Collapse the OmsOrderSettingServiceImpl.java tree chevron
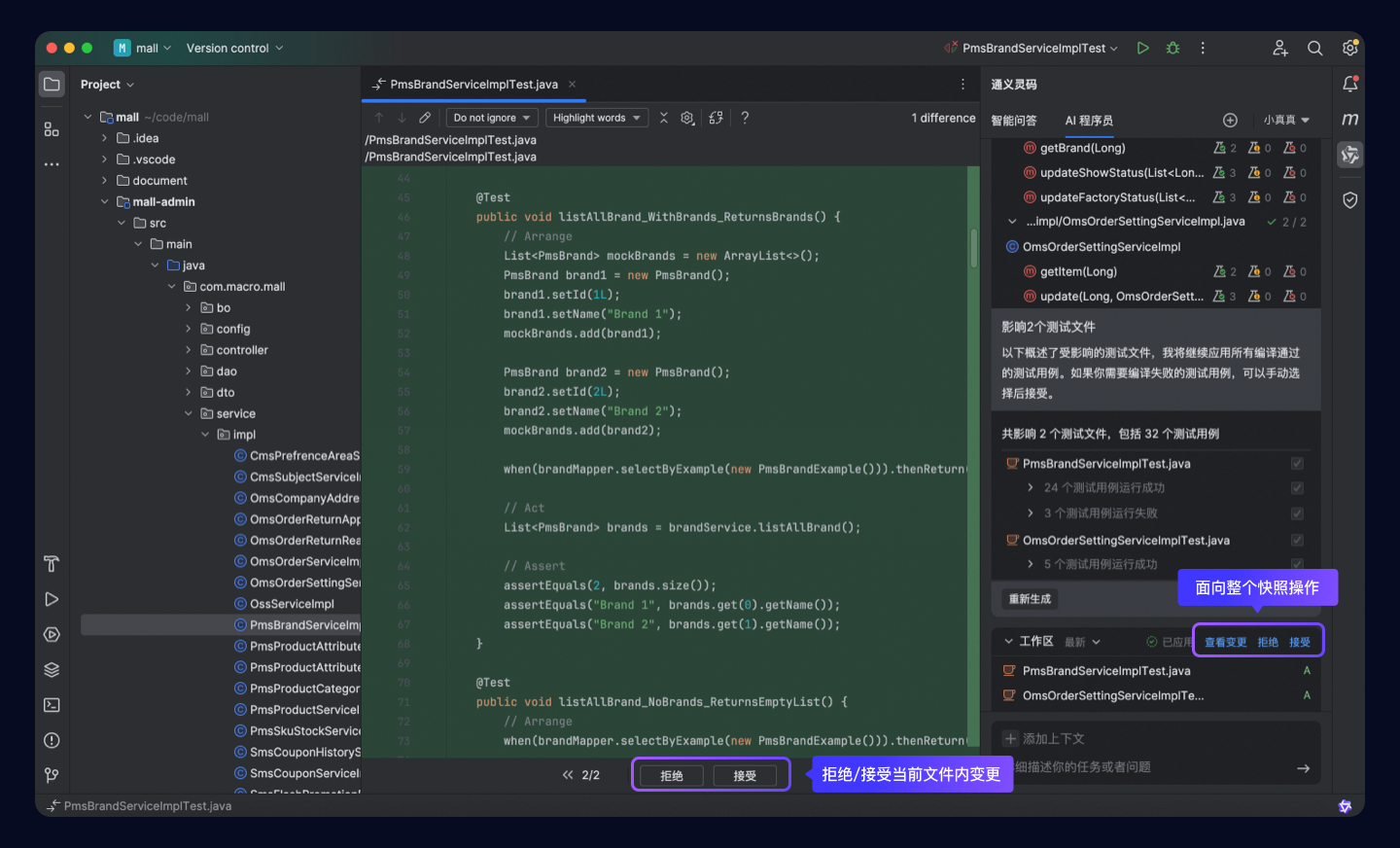Image resolution: width=1400 pixels, height=848 pixels. (x=1011, y=221)
